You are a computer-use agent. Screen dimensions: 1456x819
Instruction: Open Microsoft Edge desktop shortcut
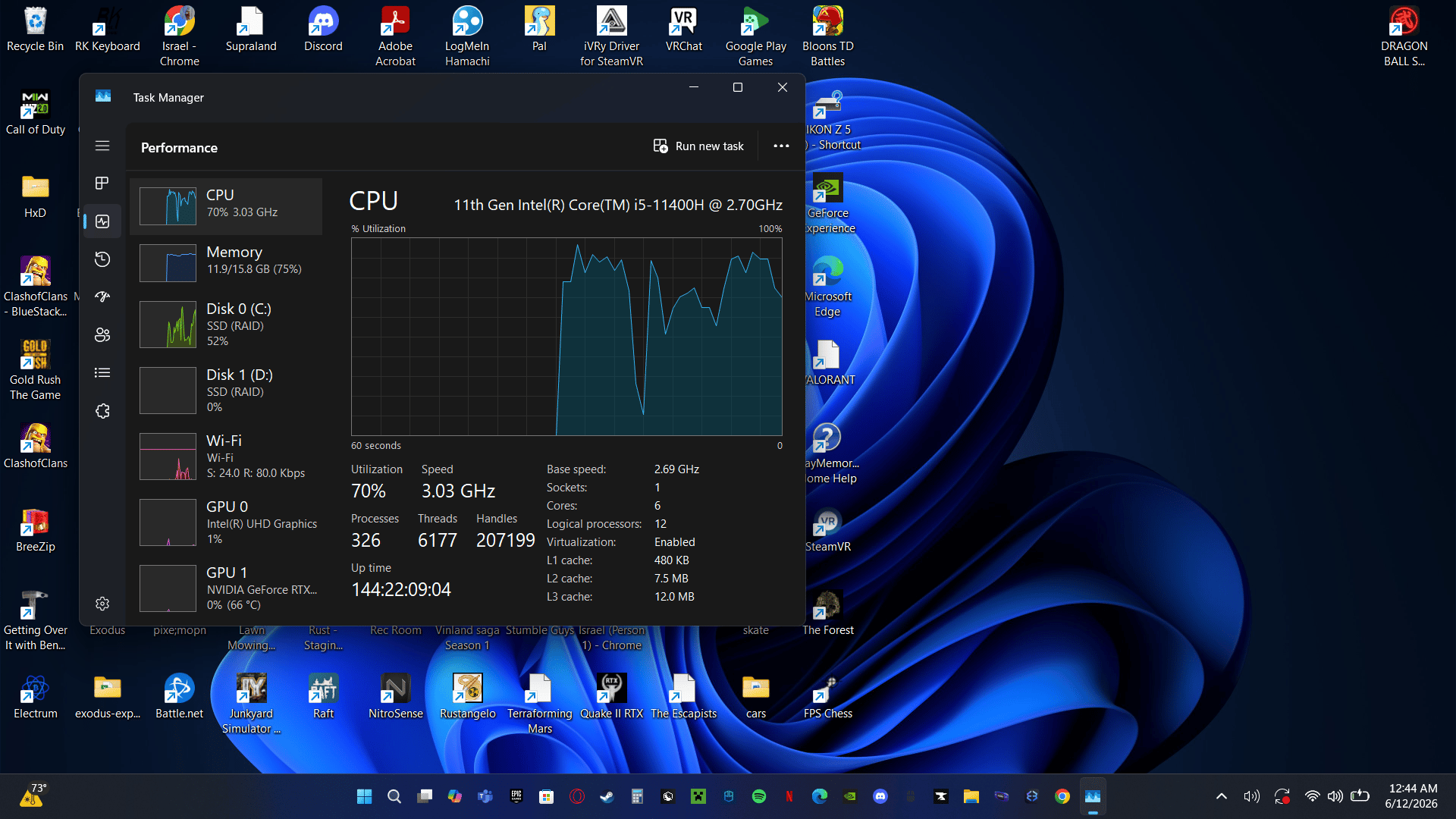point(827,287)
